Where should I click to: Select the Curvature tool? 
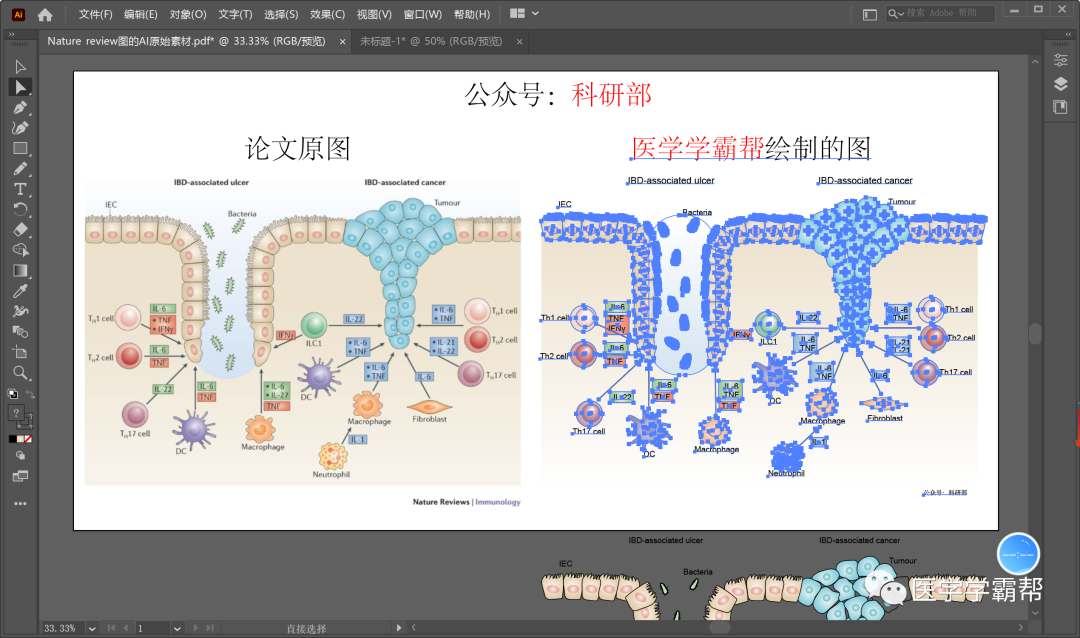pos(20,128)
